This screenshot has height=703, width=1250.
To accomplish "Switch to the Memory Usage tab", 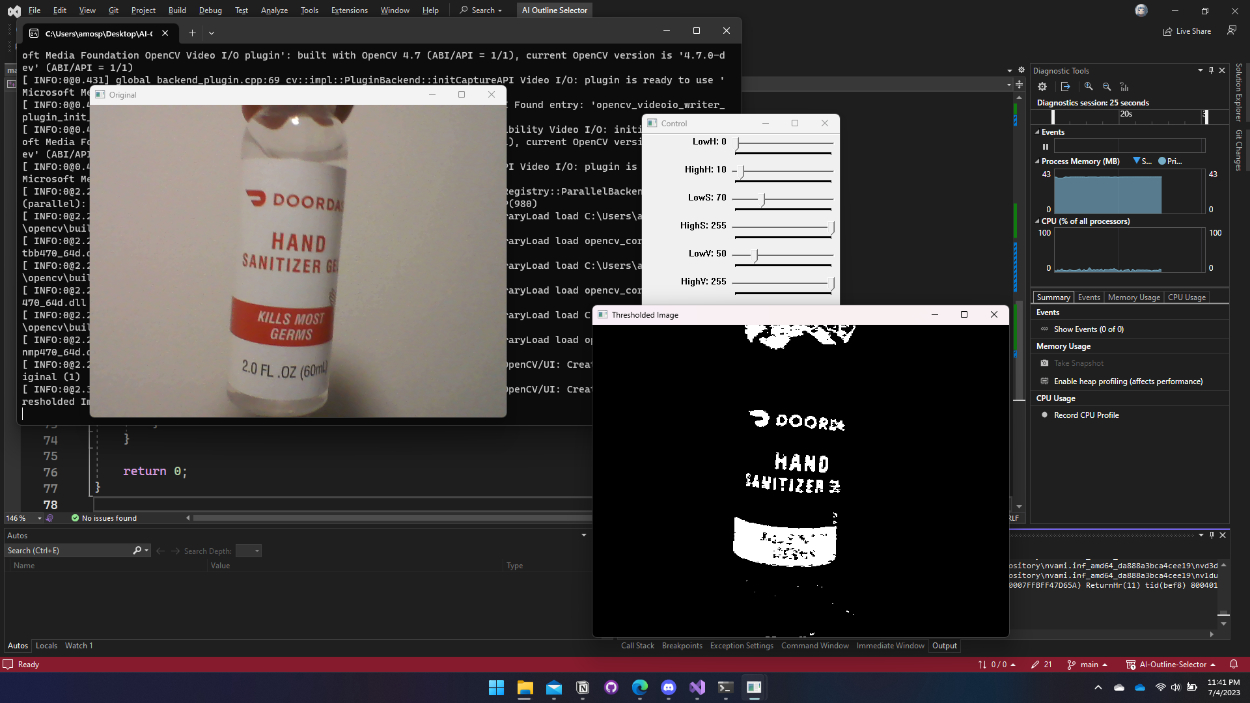I will (1133, 297).
